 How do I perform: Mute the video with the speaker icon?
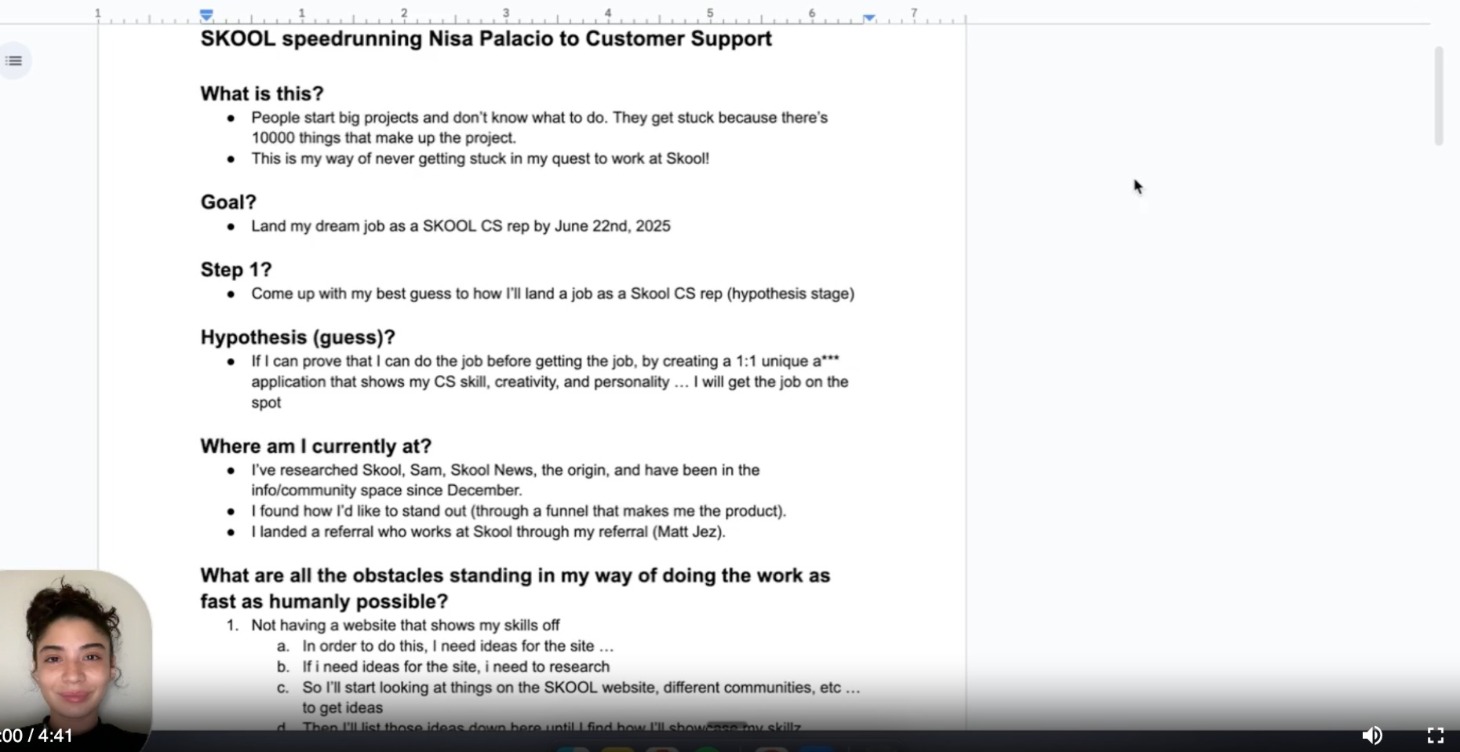(1372, 735)
